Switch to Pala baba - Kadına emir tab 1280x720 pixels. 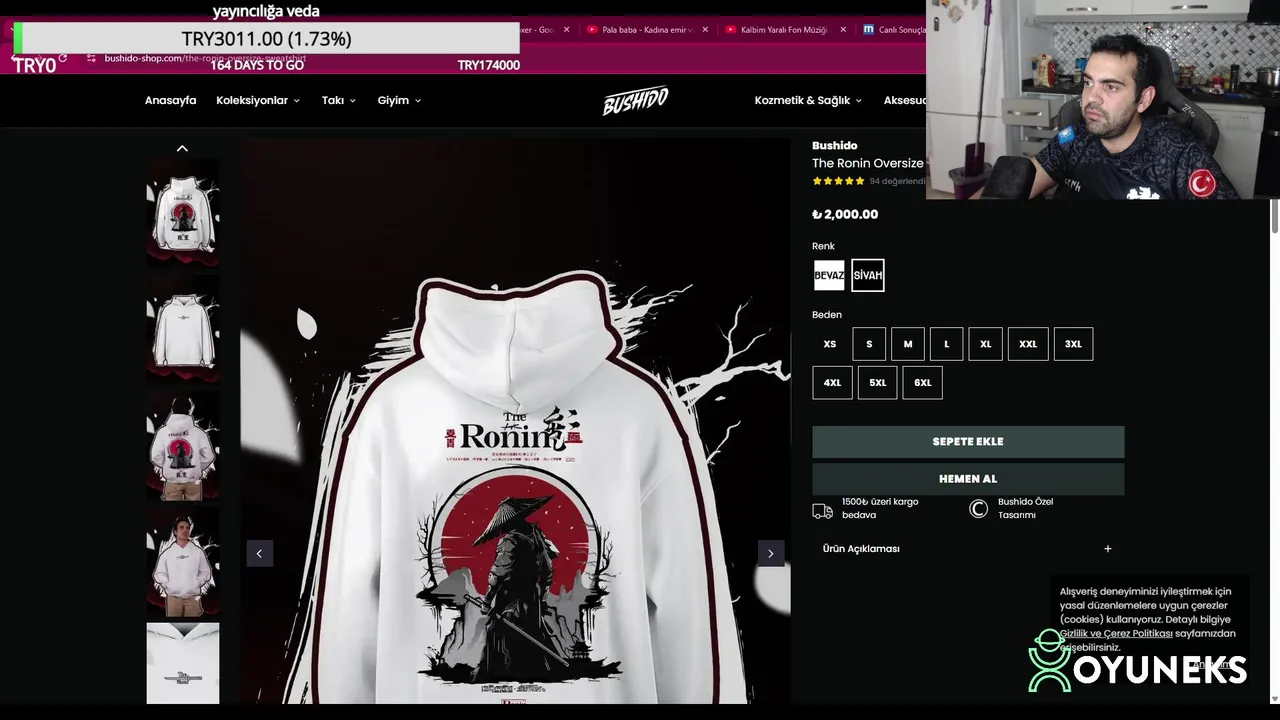645,30
